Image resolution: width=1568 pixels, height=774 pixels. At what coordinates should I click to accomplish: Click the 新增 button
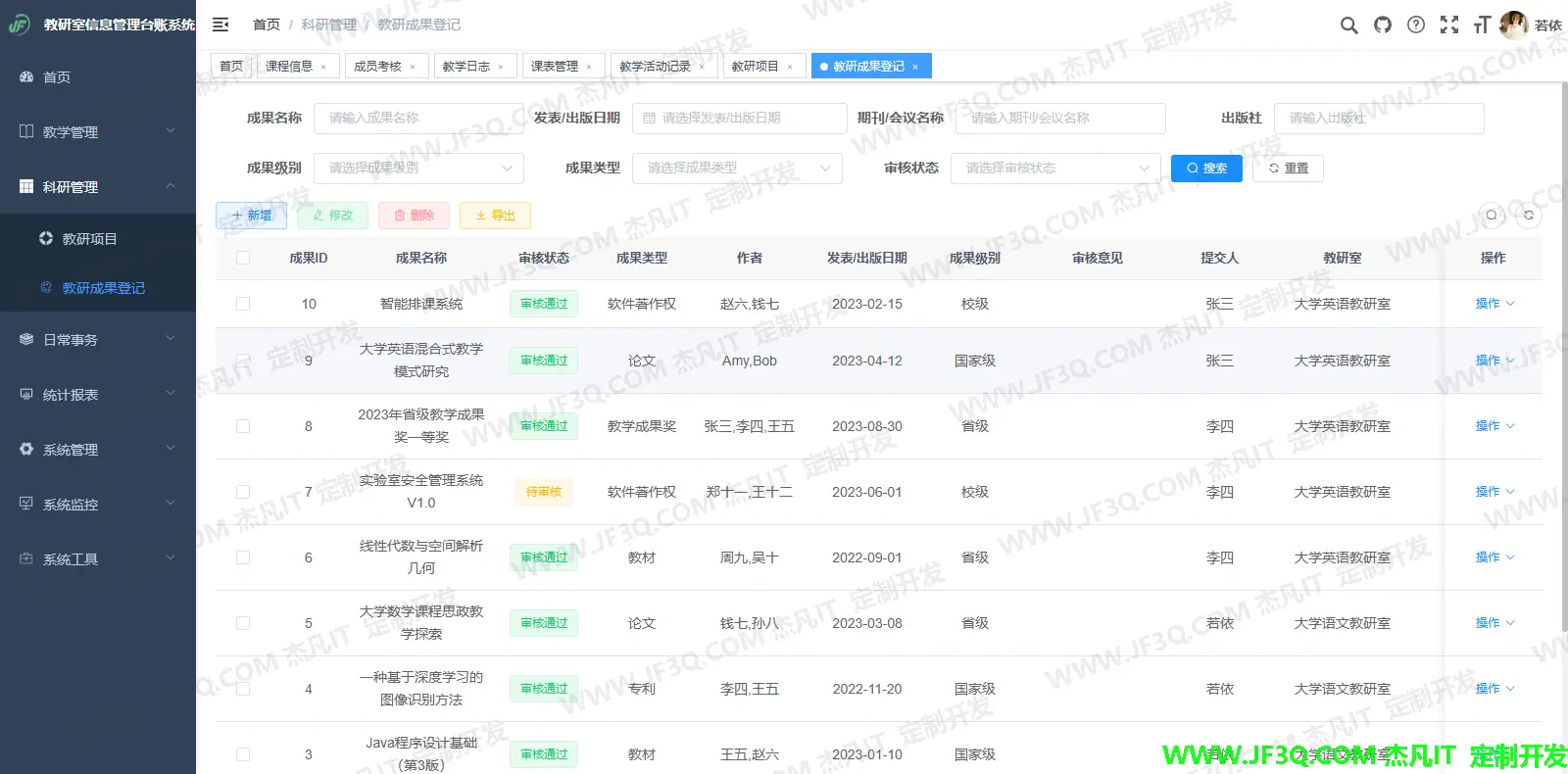click(x=251, y=216)
